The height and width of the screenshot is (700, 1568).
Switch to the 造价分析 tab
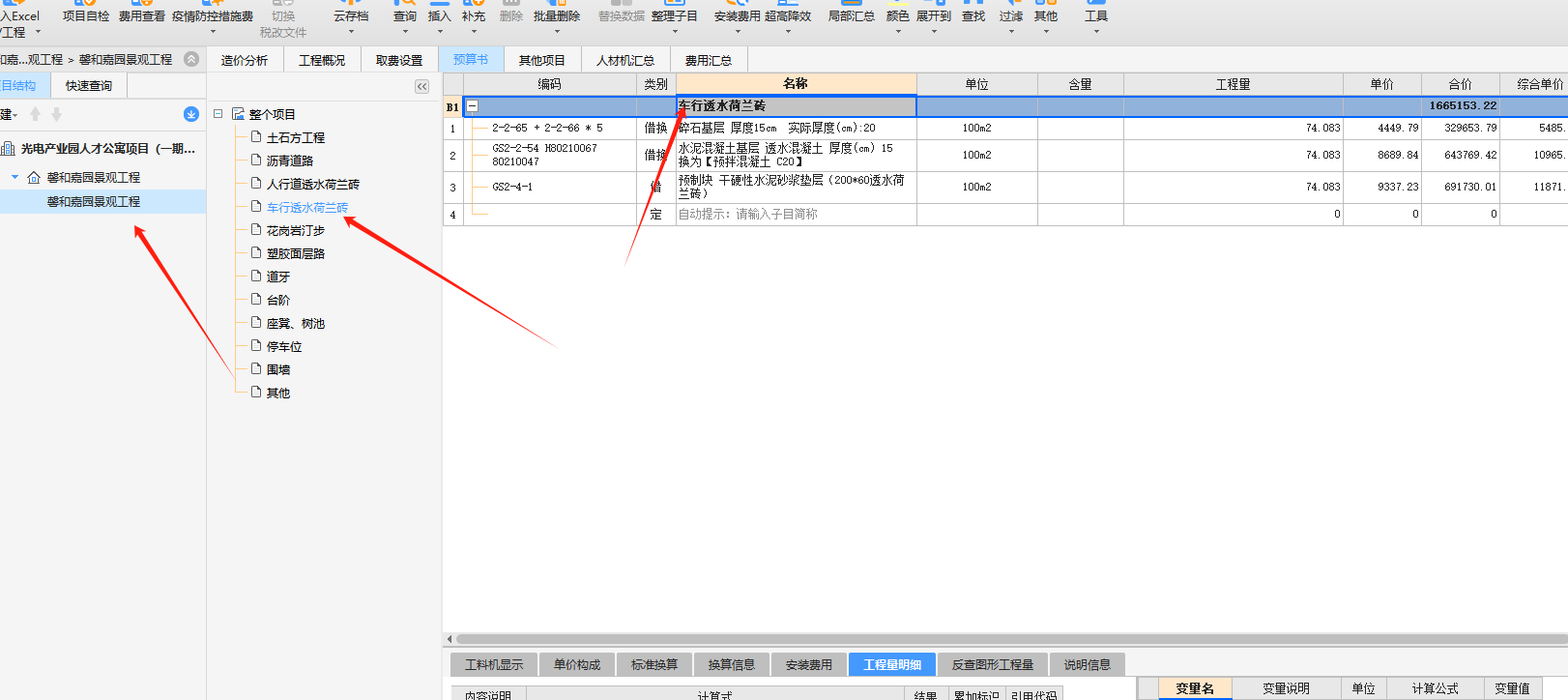(x=244, y=60)
